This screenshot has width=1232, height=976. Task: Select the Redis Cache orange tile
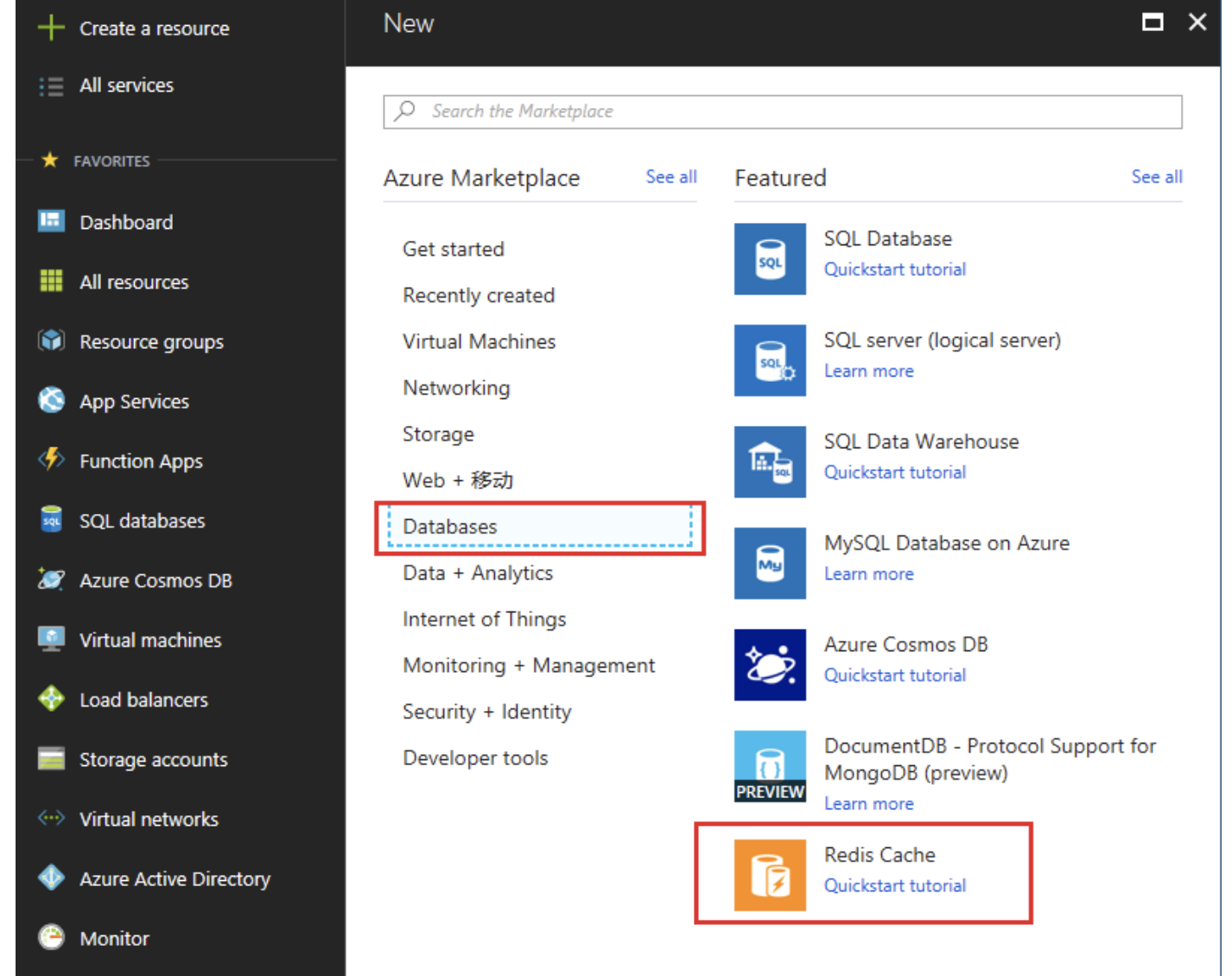pyautogui.click(x=769, y=874)
